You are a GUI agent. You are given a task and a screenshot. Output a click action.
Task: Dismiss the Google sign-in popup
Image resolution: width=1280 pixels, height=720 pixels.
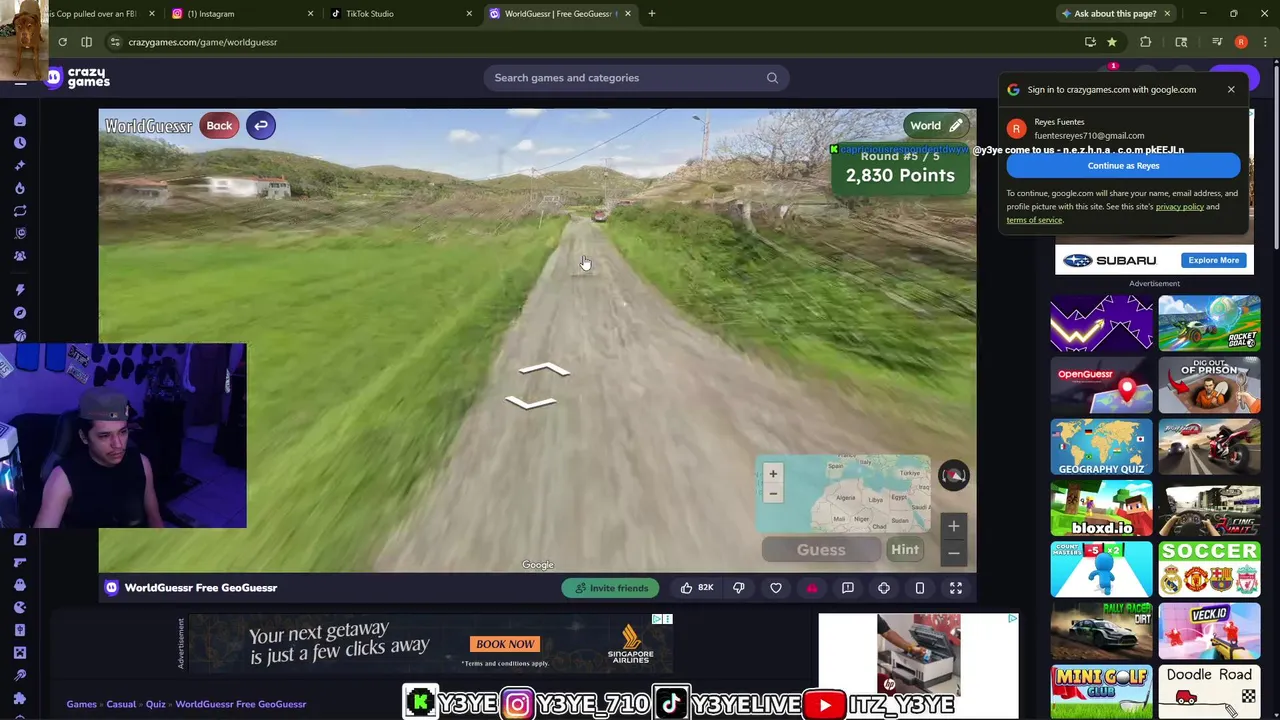pos(1231,90)
